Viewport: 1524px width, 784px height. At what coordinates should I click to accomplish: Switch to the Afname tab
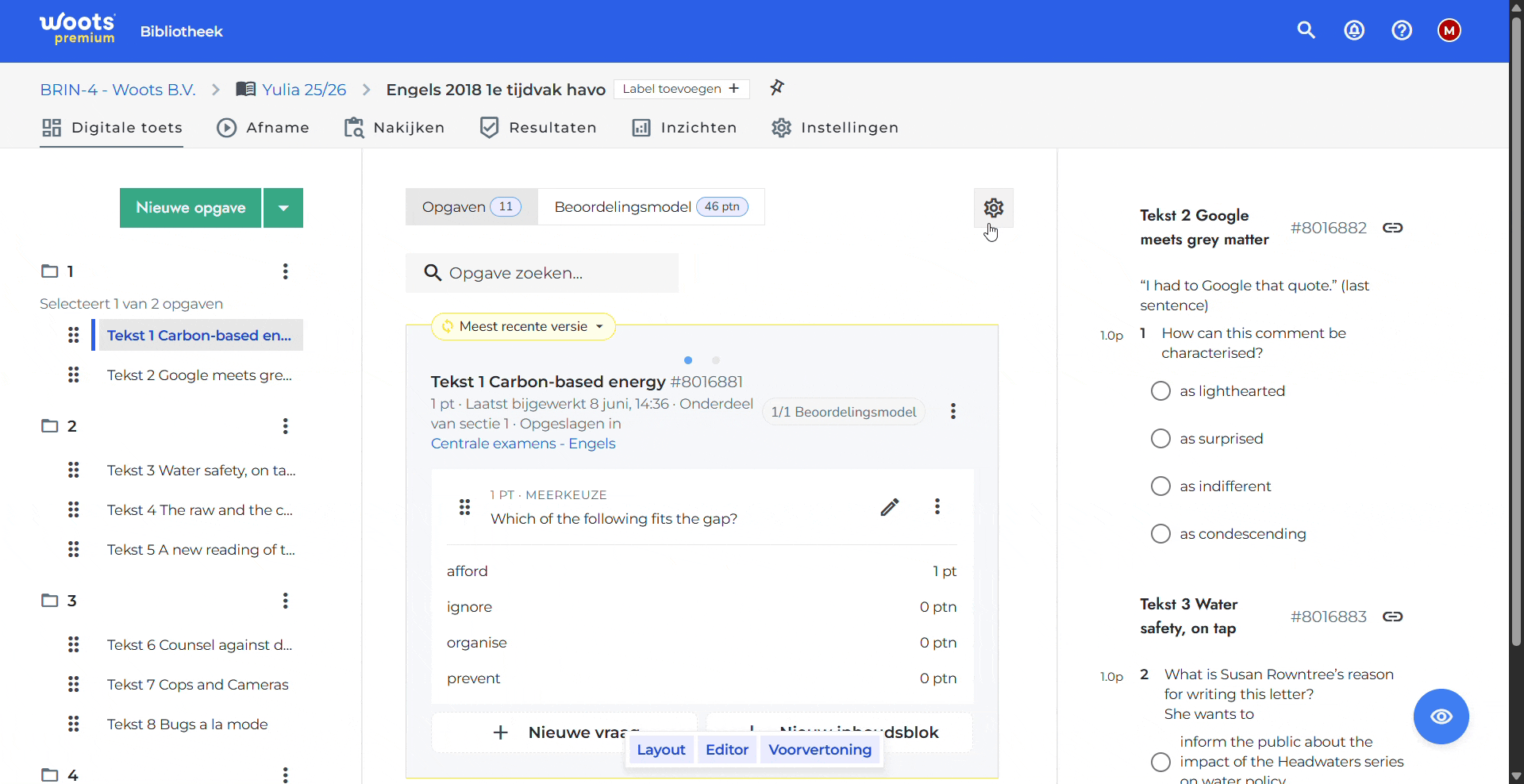[x=263, y=128]
